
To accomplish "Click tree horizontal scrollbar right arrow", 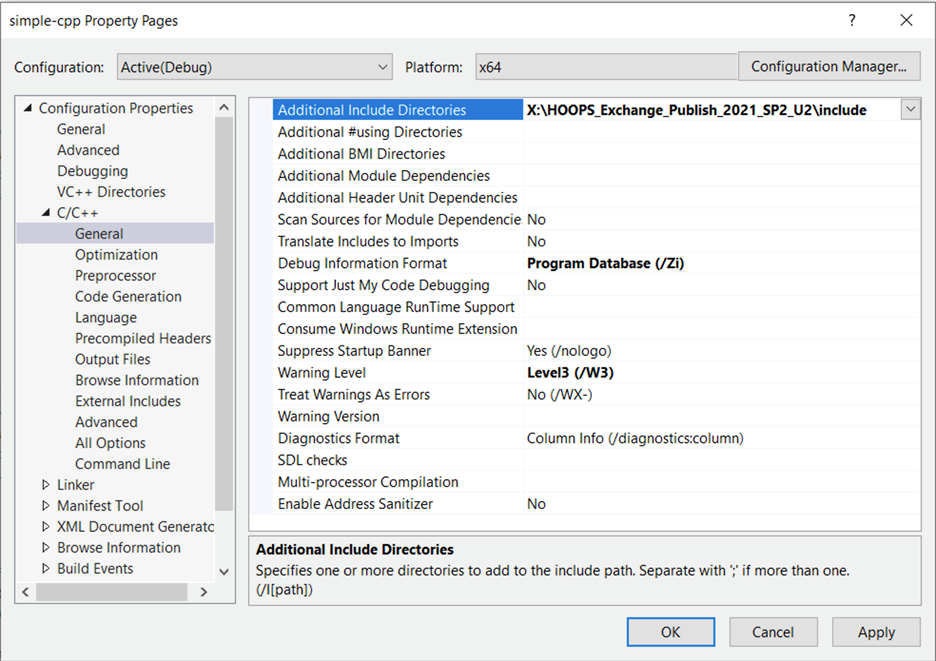I will click(204, 592).
